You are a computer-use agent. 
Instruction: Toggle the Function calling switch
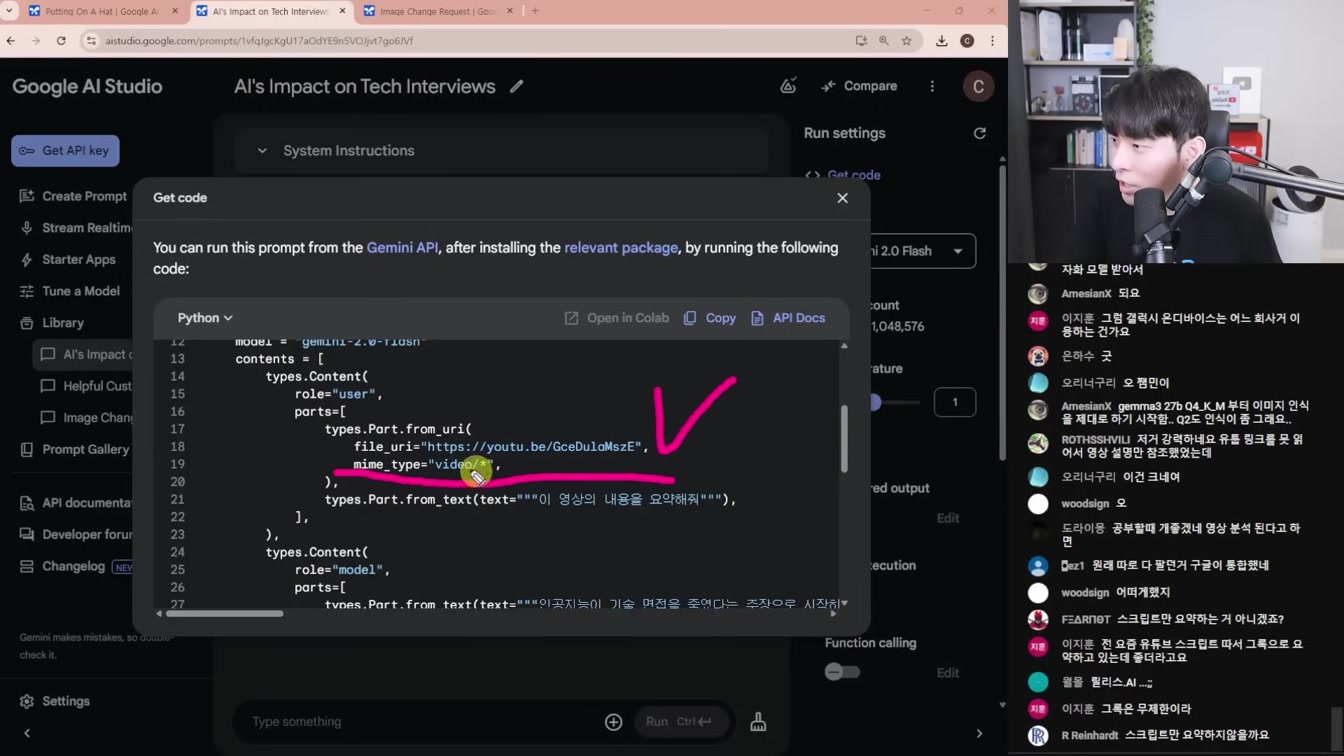(842, 672)
